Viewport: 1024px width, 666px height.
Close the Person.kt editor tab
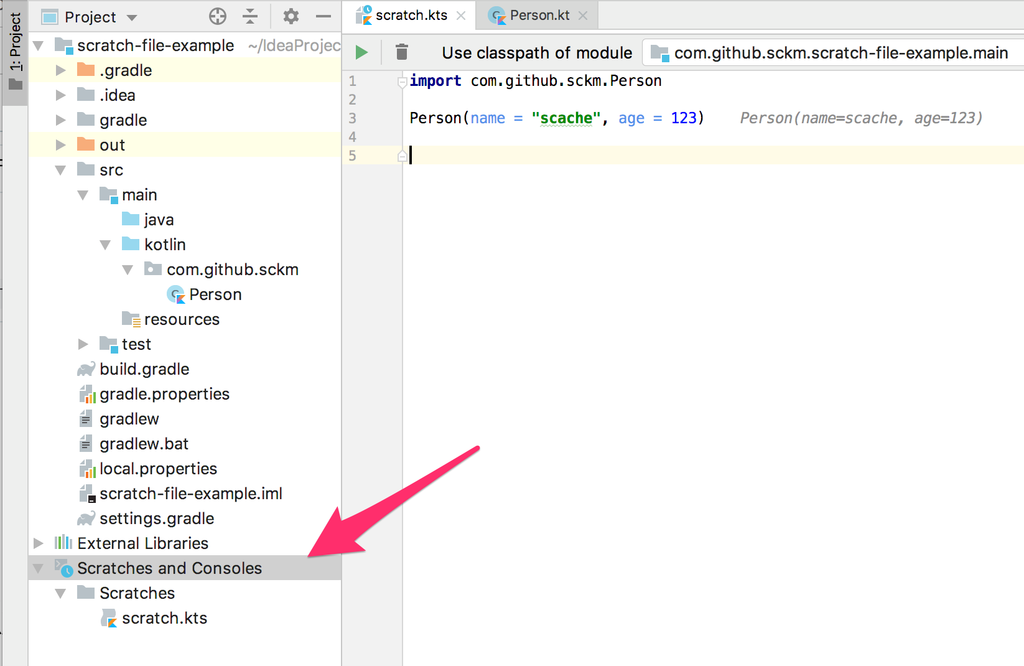(x=583, y=16)
